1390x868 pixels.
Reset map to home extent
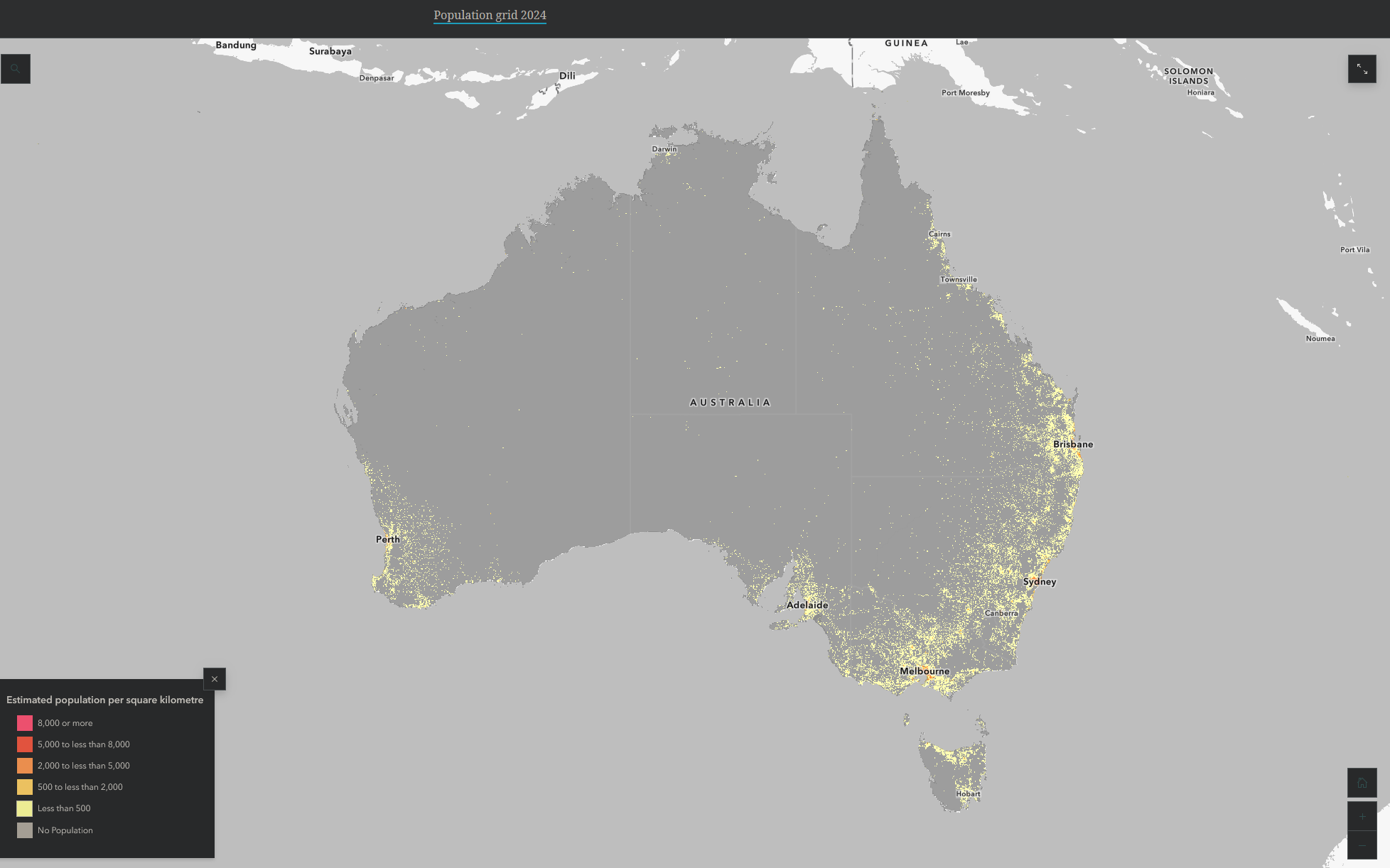coord(1362,783)
